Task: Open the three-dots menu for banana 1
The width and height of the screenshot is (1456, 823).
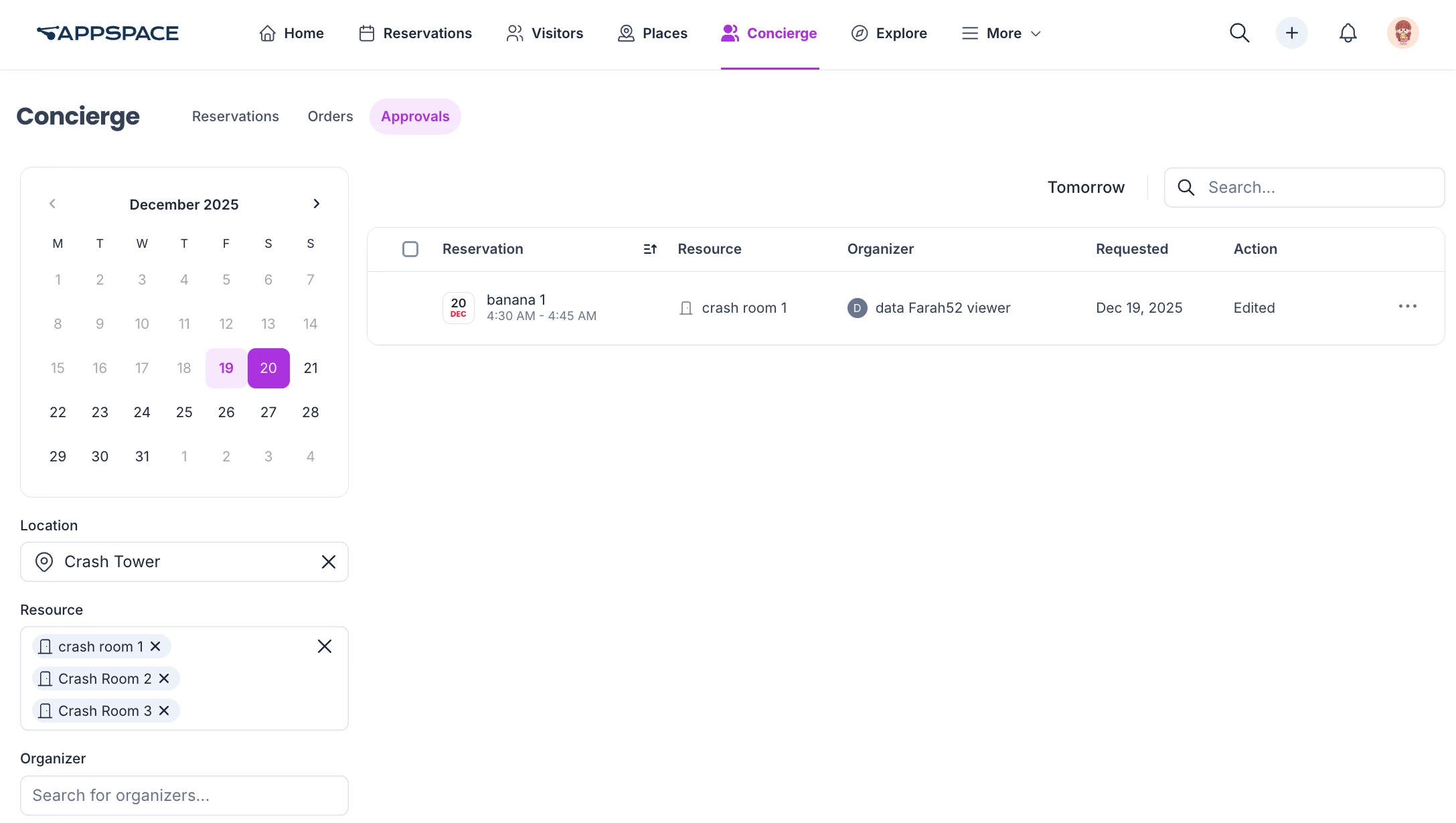Action: [x=1407, y=307]
